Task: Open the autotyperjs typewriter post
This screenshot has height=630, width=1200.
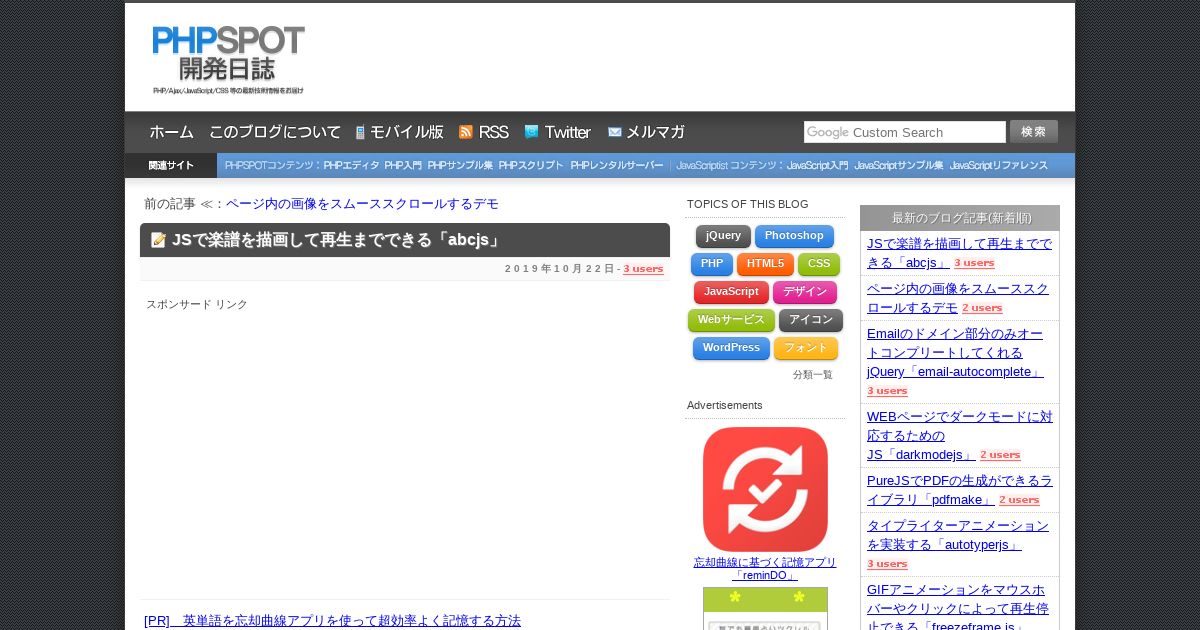Action: coord(958,534)
